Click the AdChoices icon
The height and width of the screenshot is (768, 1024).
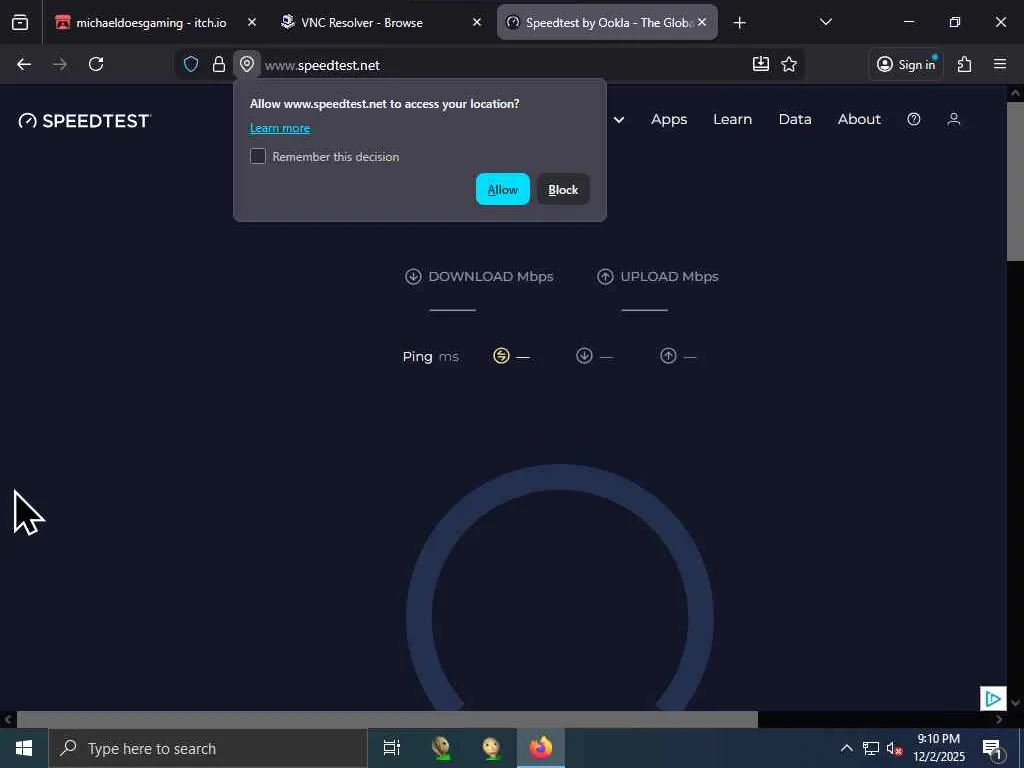coord(993,699)
